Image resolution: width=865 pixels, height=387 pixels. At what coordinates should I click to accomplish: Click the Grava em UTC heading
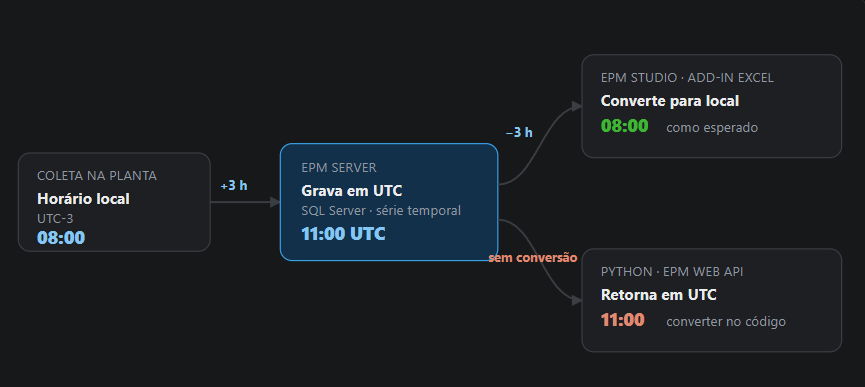click(351, 191)
